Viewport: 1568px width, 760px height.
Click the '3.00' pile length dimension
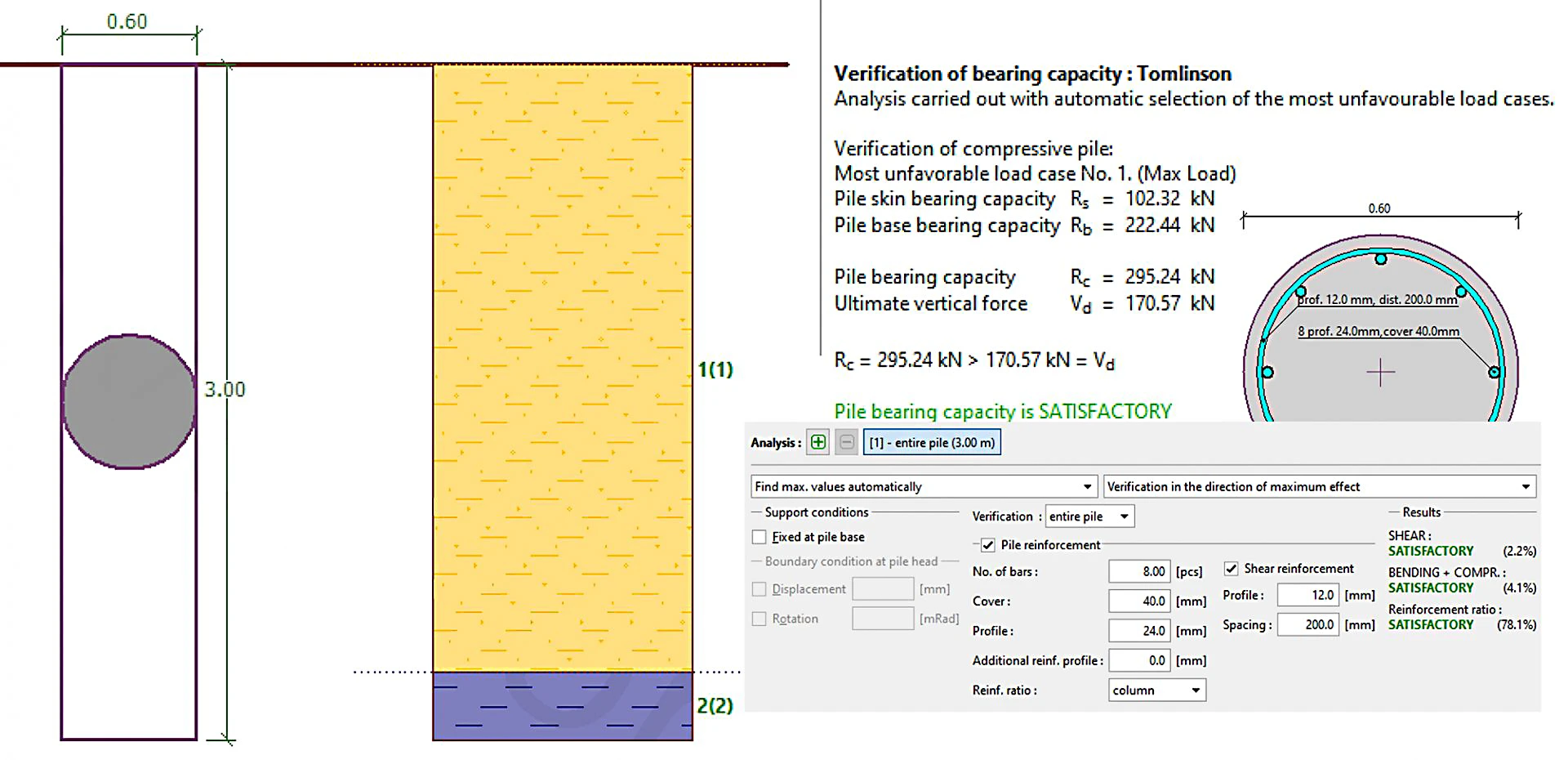tap(225, 390)
